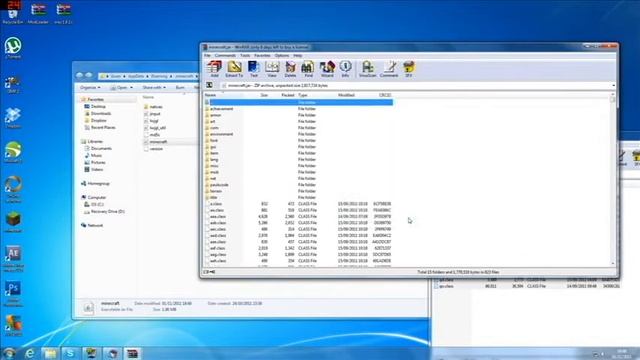Open the Share with dropdown in Explorer

(154, 88)
